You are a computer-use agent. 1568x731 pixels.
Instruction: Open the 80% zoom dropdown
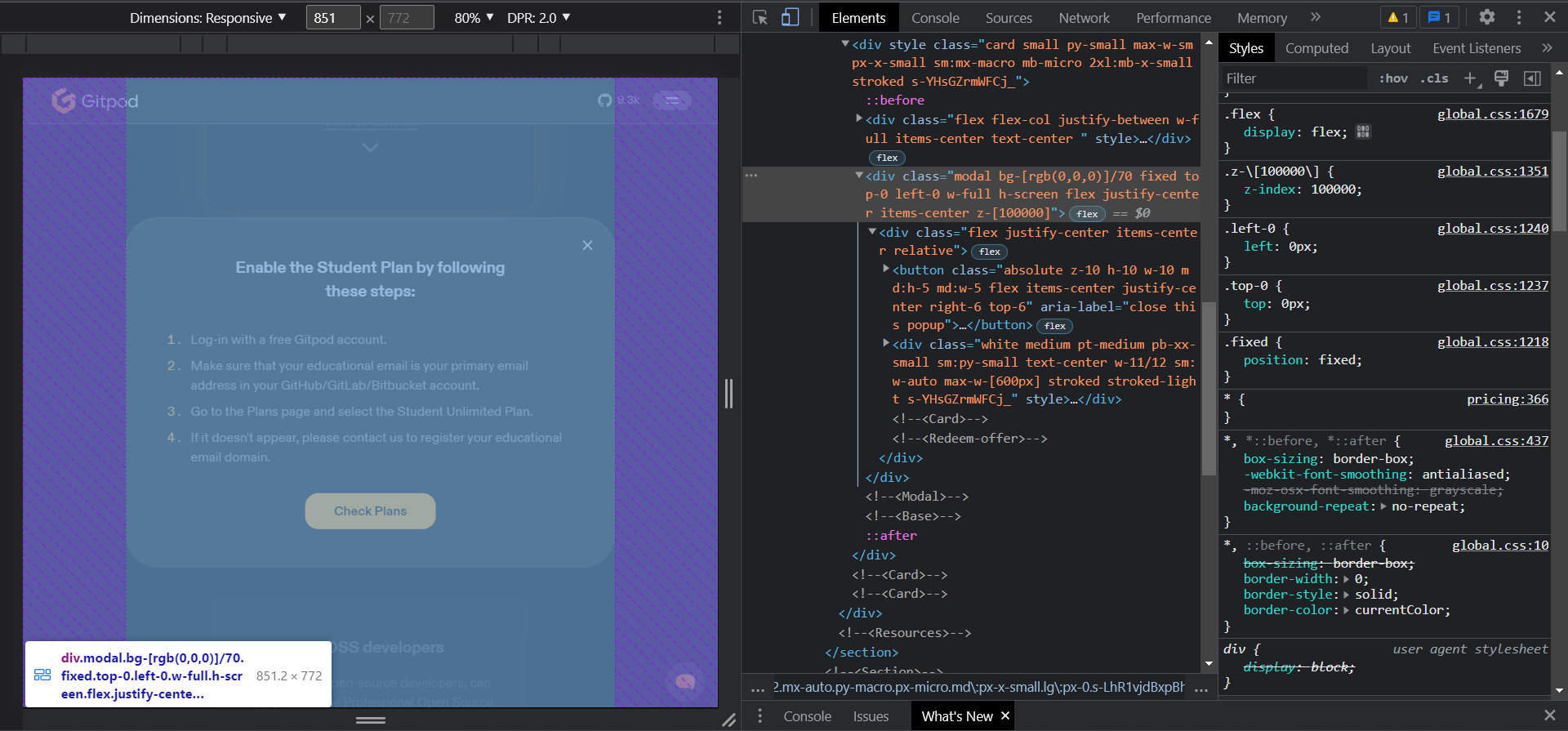point(474,18)
